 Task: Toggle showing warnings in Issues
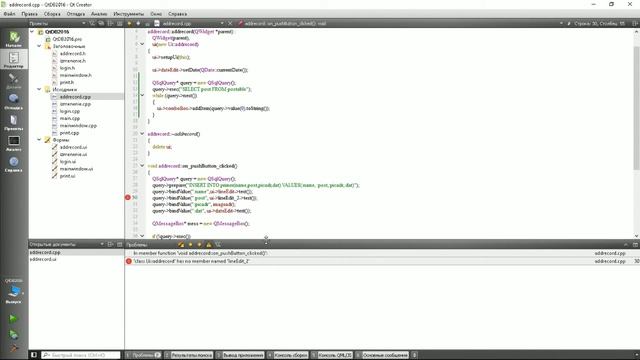pyautogui.click(x=209, y=244)
